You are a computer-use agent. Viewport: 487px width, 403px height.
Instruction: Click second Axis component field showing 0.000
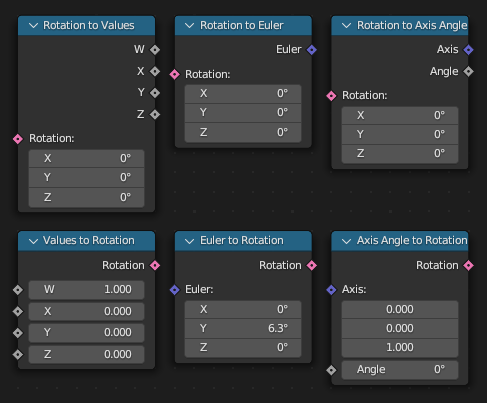coord(400,328)
